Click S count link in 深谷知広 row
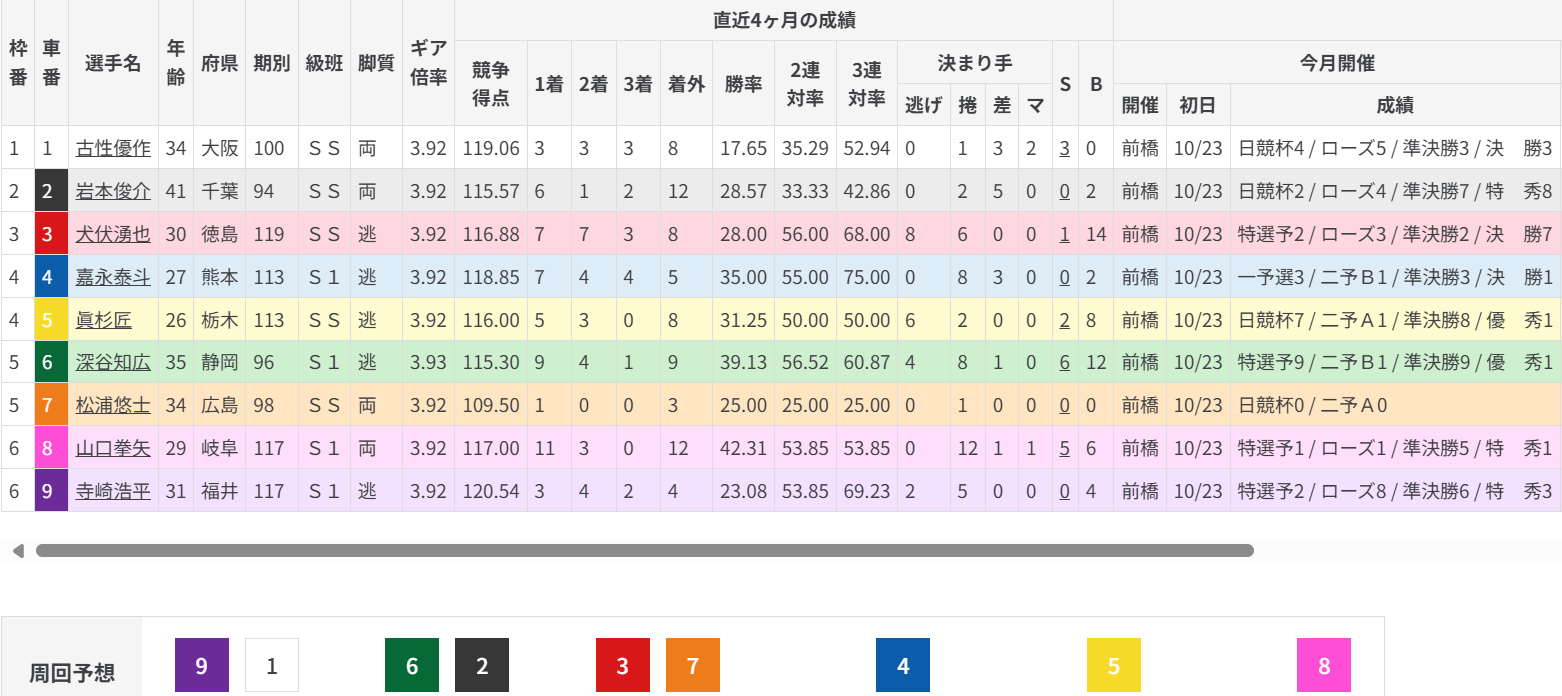Viewport: 1562px width, 696px height. [x=1065, y=363]
